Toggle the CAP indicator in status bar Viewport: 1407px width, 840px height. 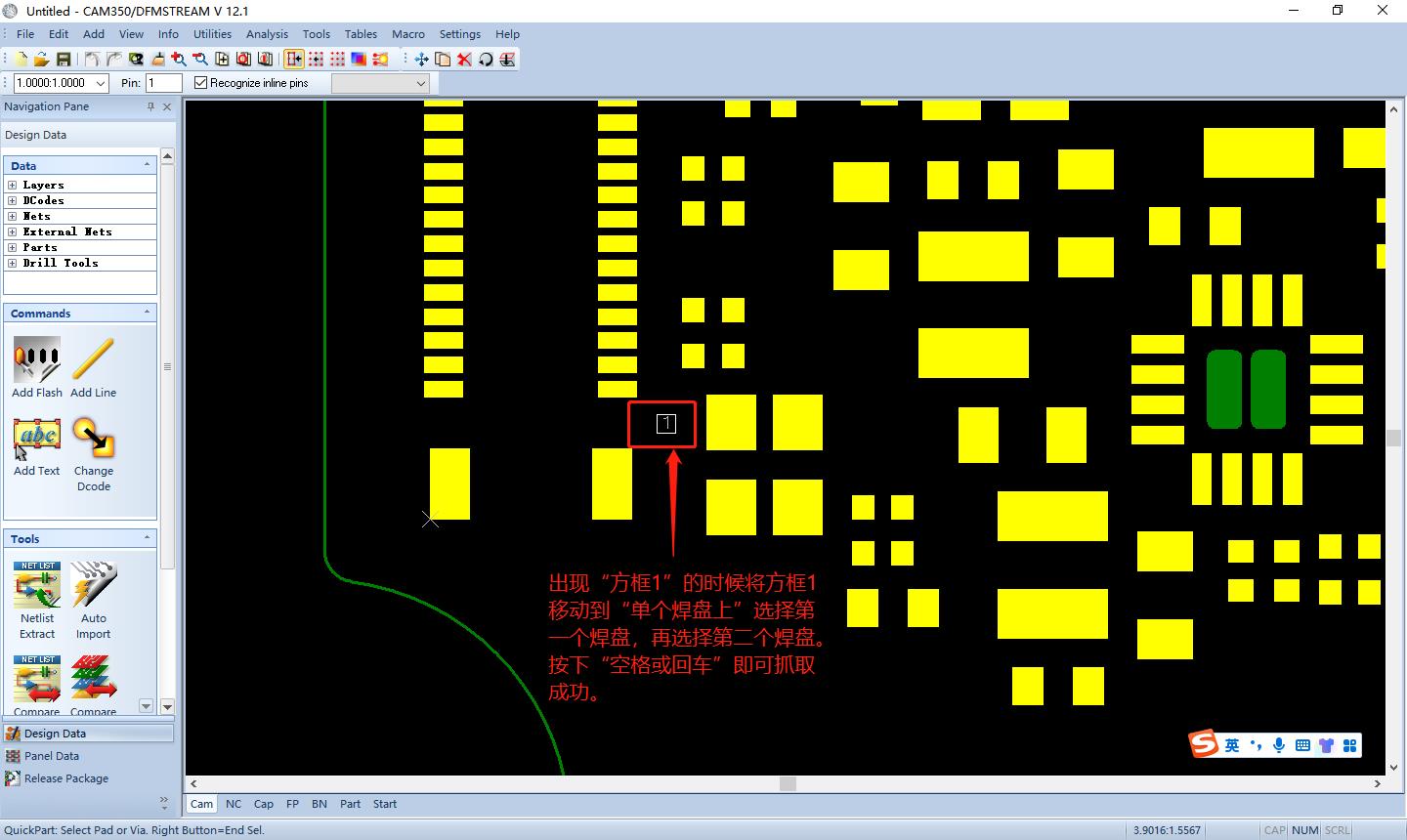(1275, 829)
